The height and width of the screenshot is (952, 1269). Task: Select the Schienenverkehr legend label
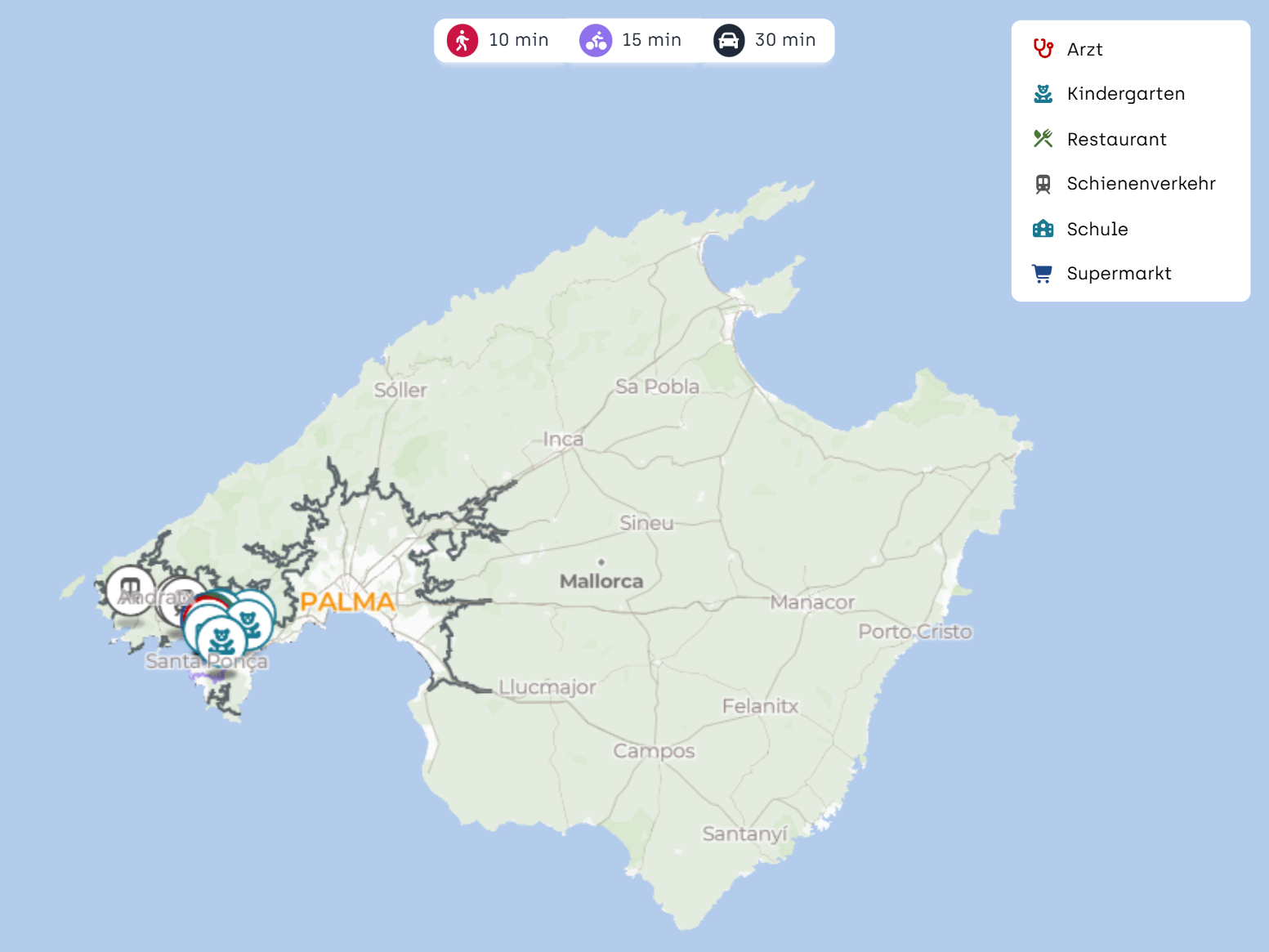pyautogui.click(x=1141, y=184)
